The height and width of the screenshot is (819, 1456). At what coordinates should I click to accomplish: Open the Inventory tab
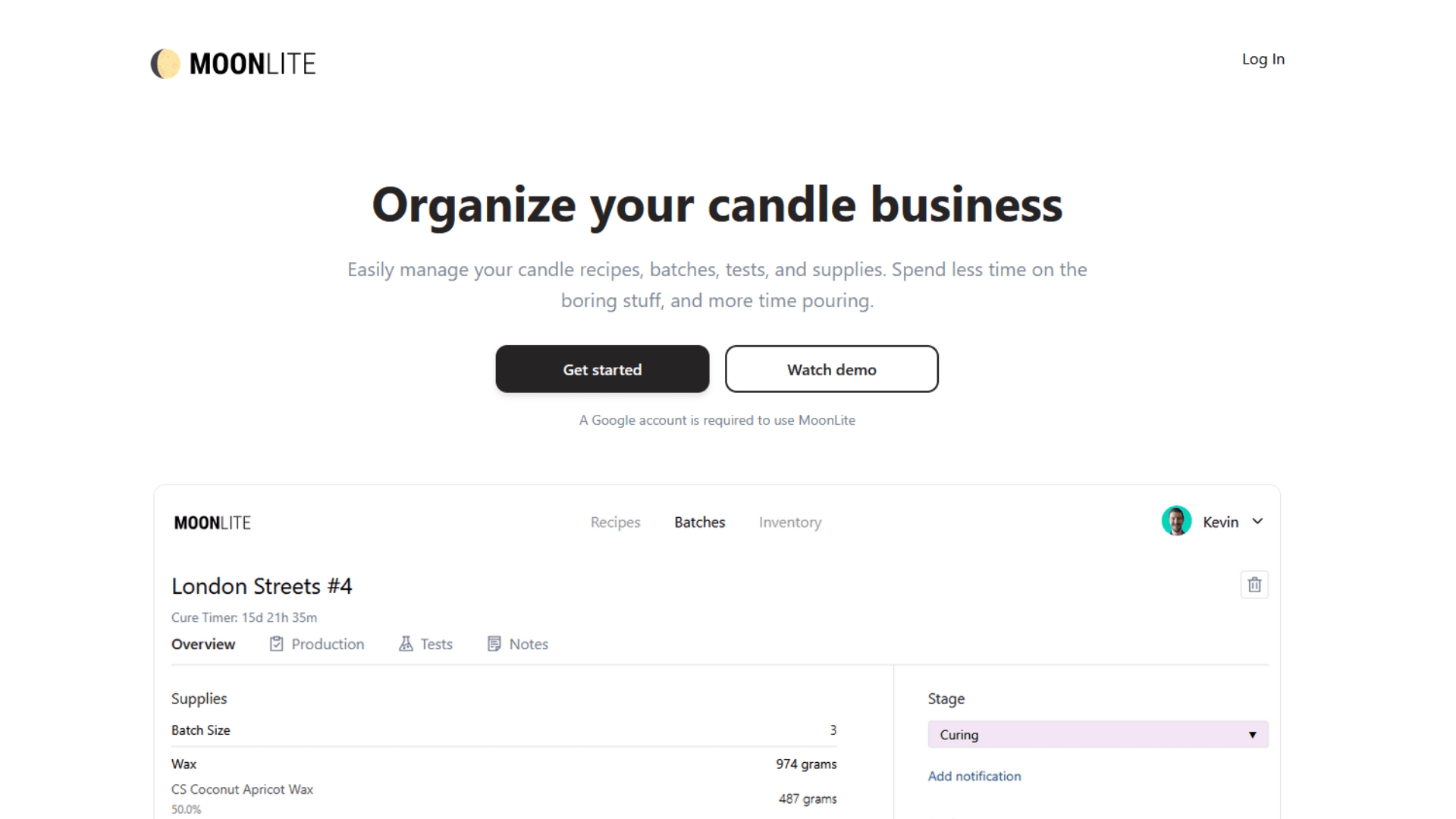(x=789, y=522)
